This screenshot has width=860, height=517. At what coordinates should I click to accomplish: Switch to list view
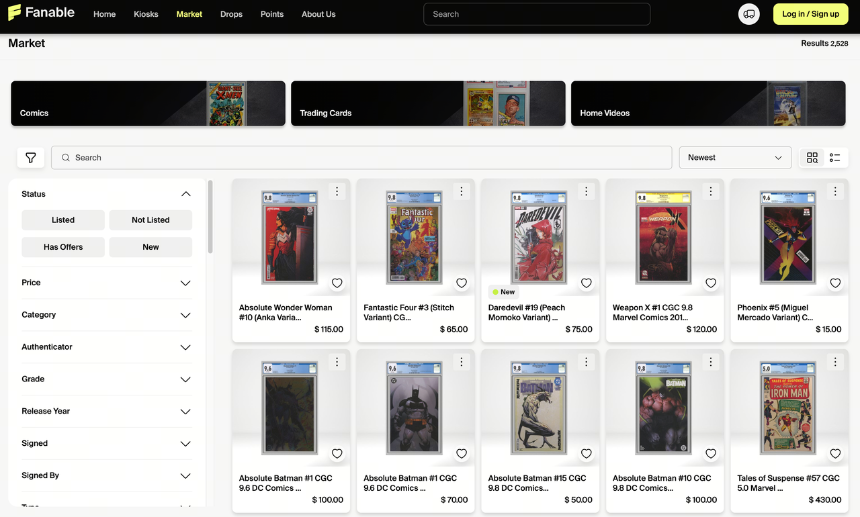pyautogui.click(x=835, y=158)
